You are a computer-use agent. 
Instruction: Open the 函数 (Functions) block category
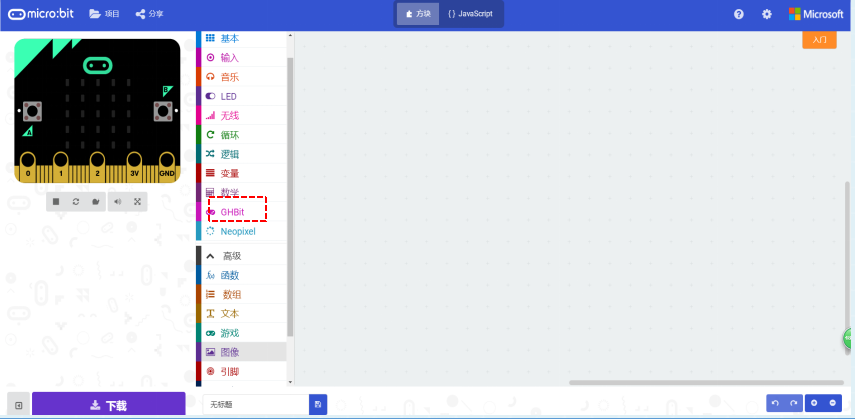[241, 276]
